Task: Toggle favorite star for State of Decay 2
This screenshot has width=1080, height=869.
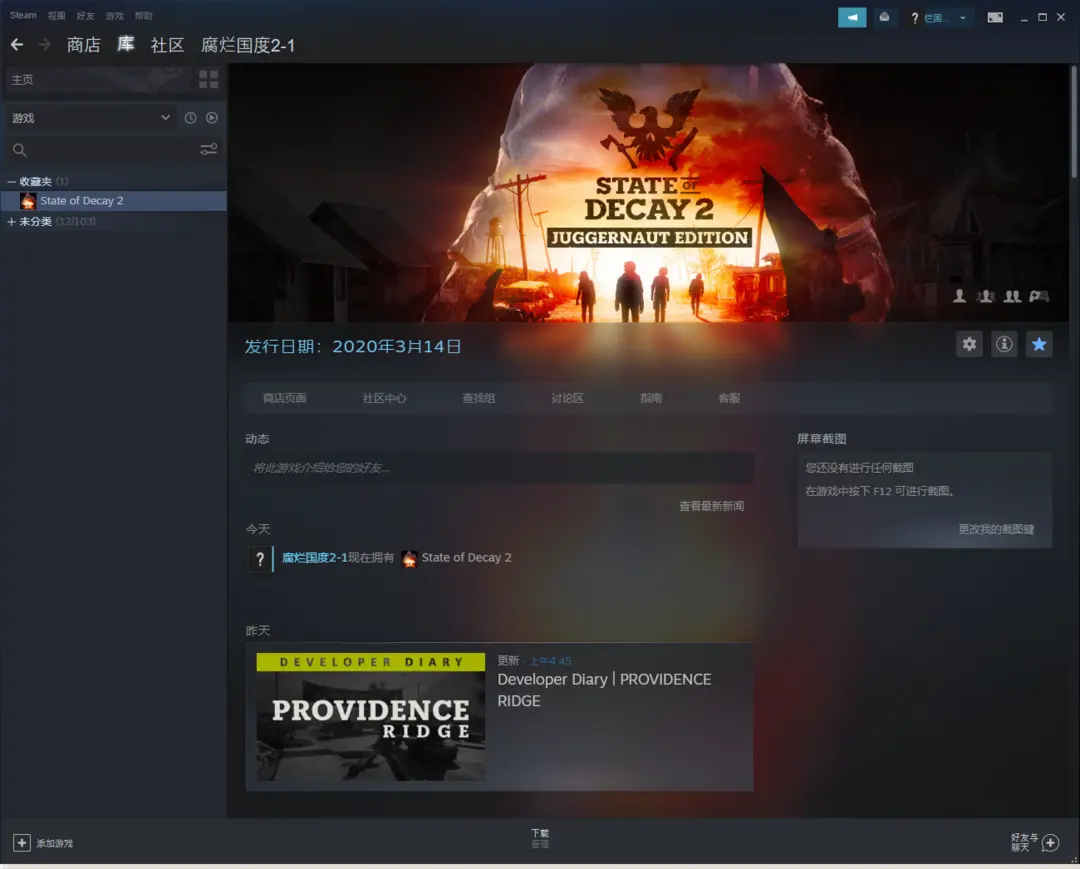Action: coord(1039,344)
